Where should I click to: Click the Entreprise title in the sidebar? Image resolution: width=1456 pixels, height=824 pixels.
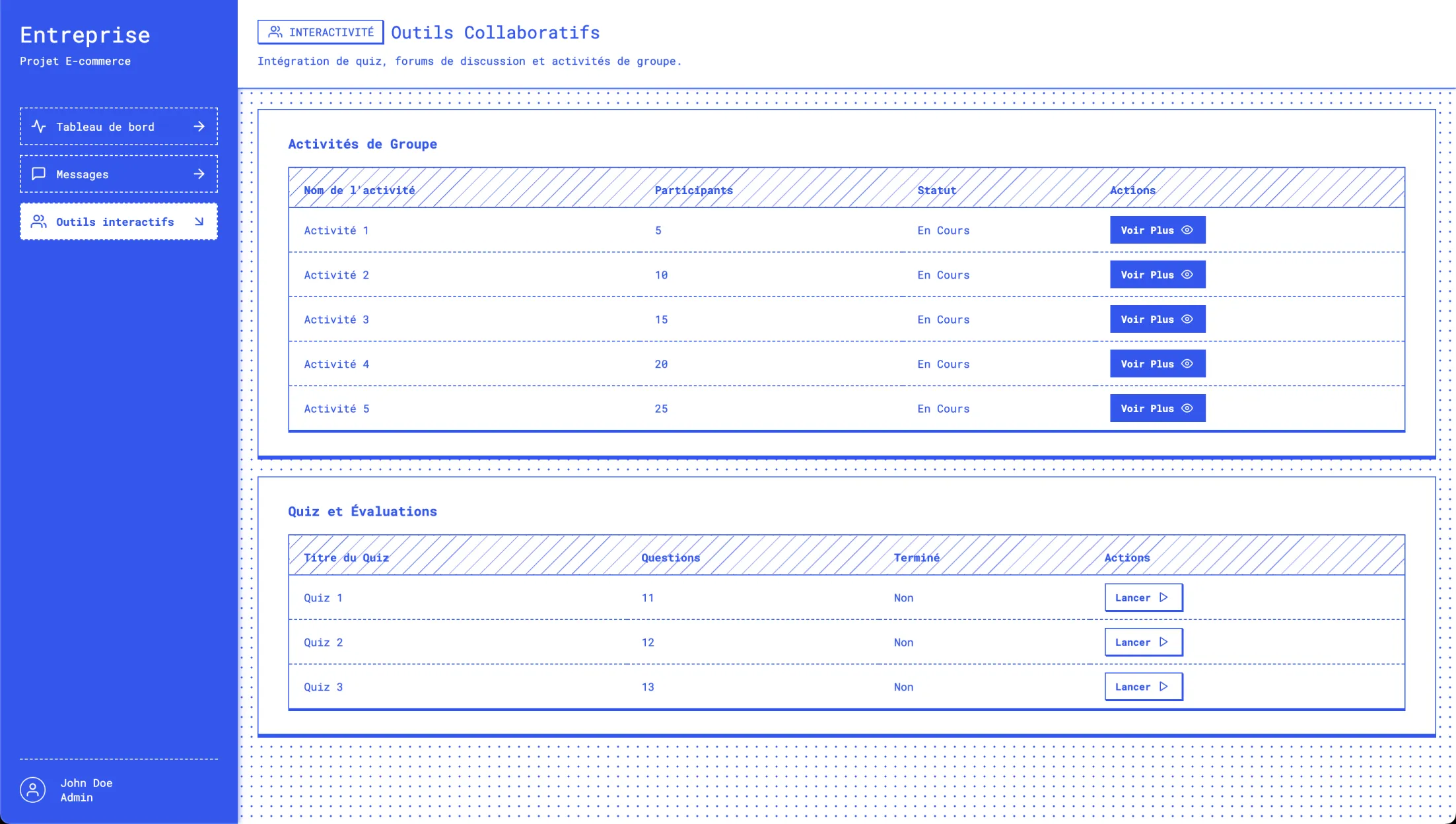(x=85, y=35)
